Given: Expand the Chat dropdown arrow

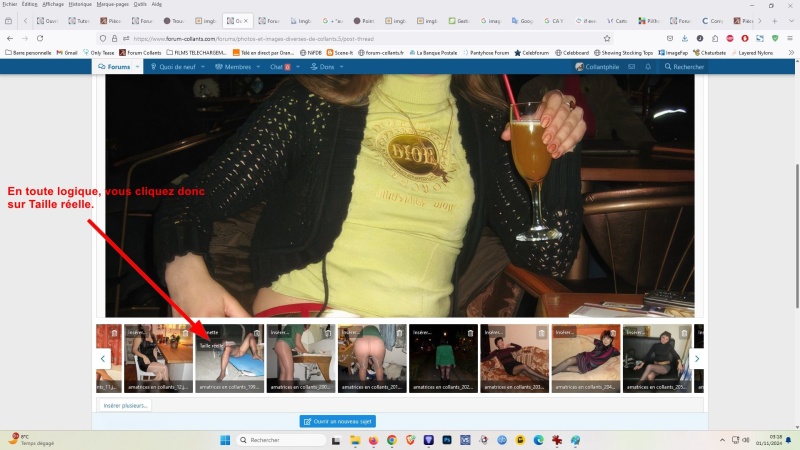Looking at the screenshot, I should click(298, 67).
